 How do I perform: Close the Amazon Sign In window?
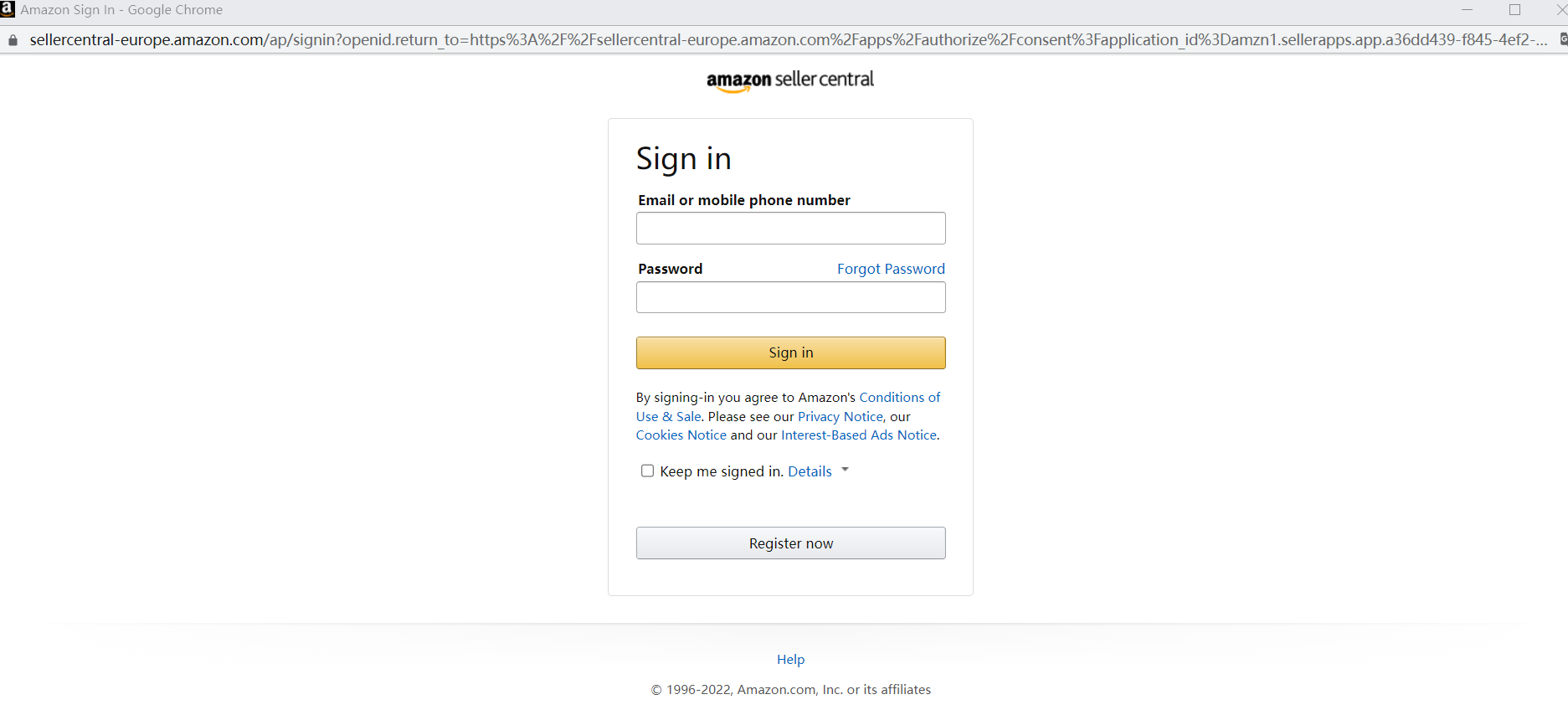coord(1560,10)
